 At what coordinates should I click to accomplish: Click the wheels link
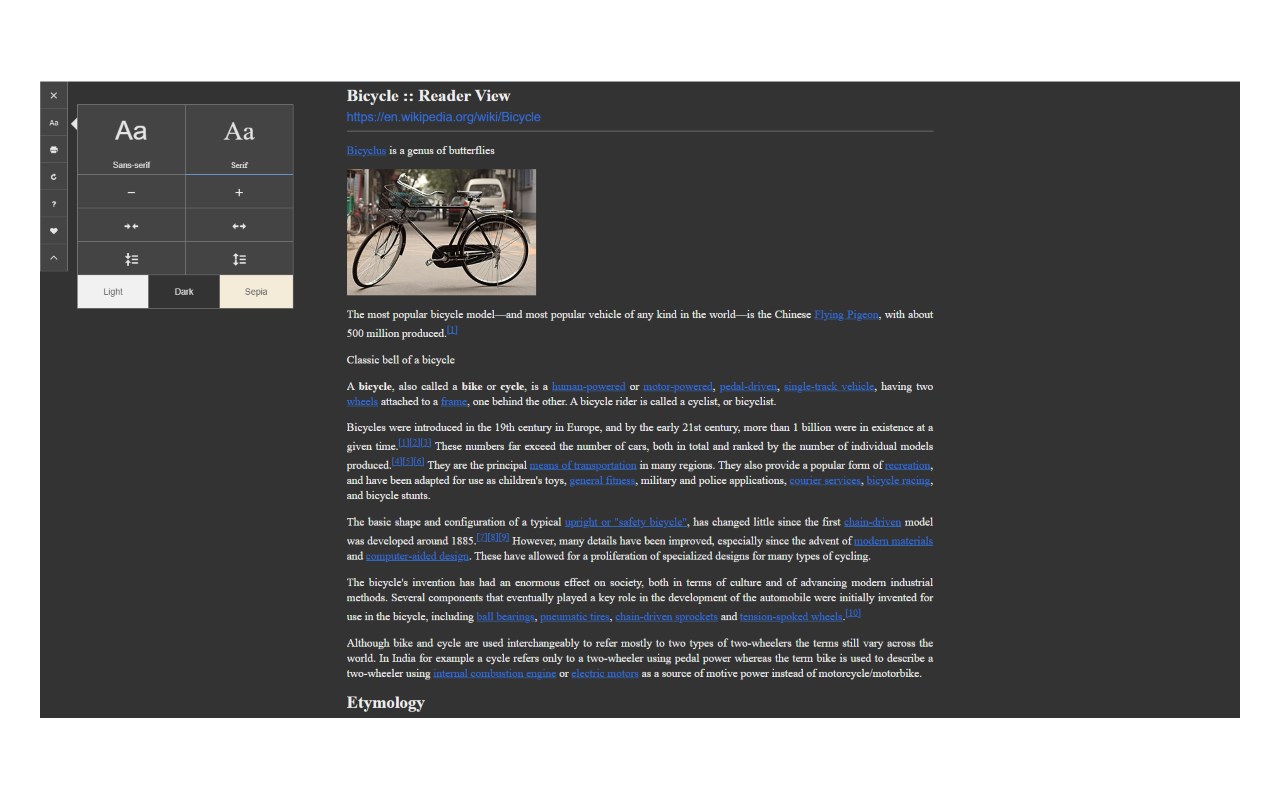362,402
